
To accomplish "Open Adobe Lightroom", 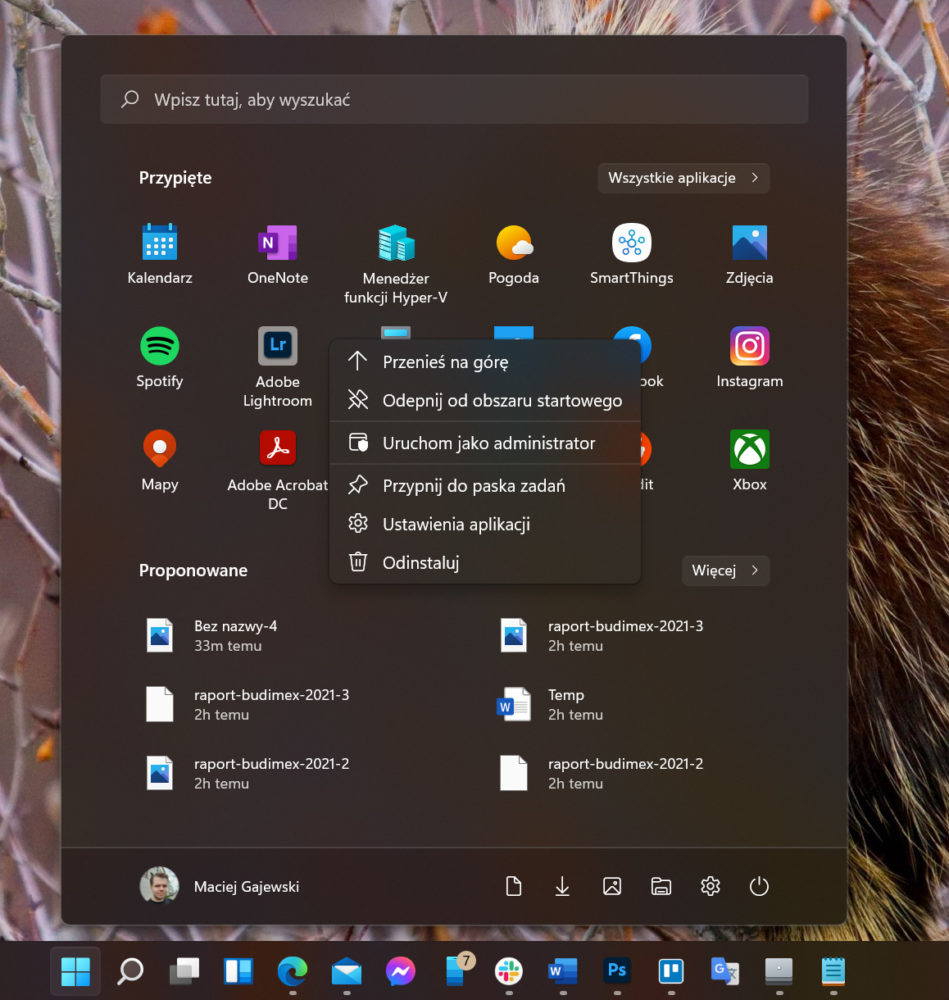I will pos(277,367).
